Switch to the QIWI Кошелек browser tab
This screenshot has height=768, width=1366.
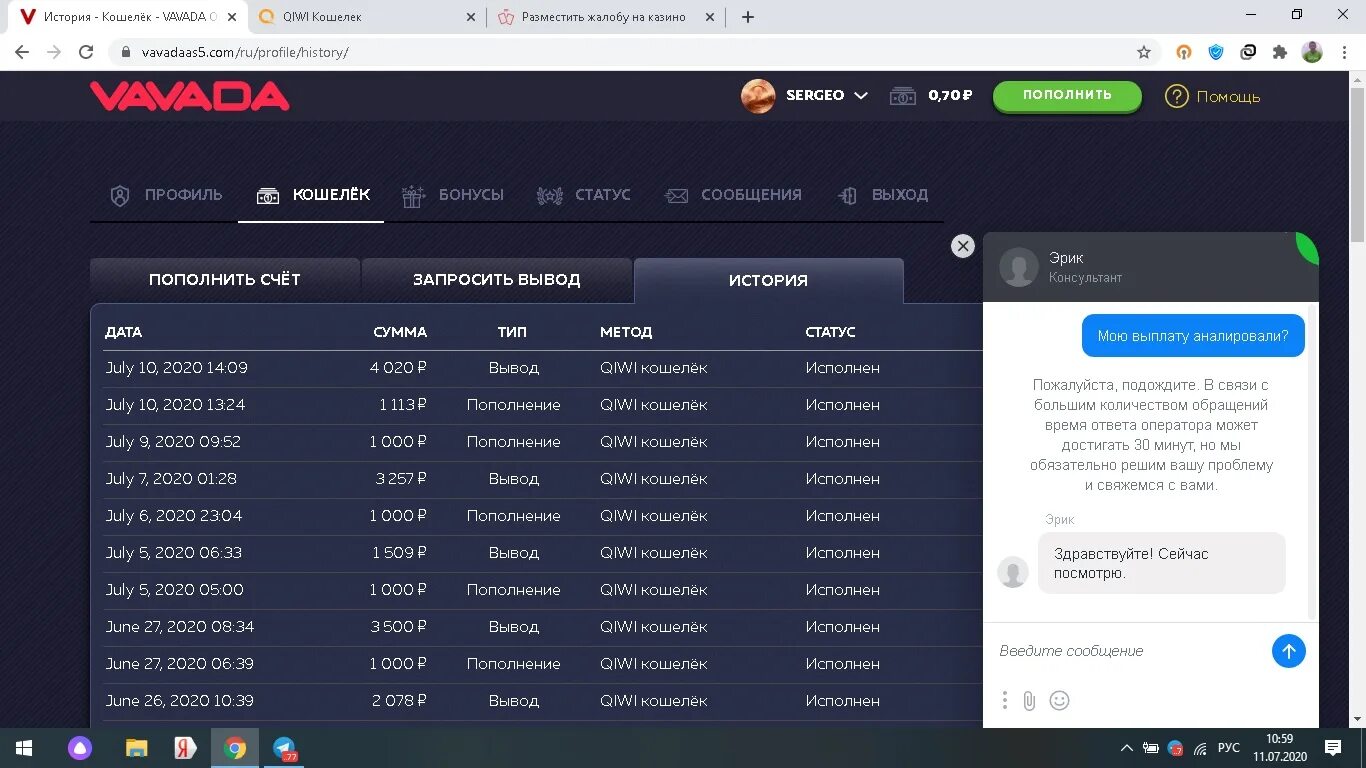(366, 17)
